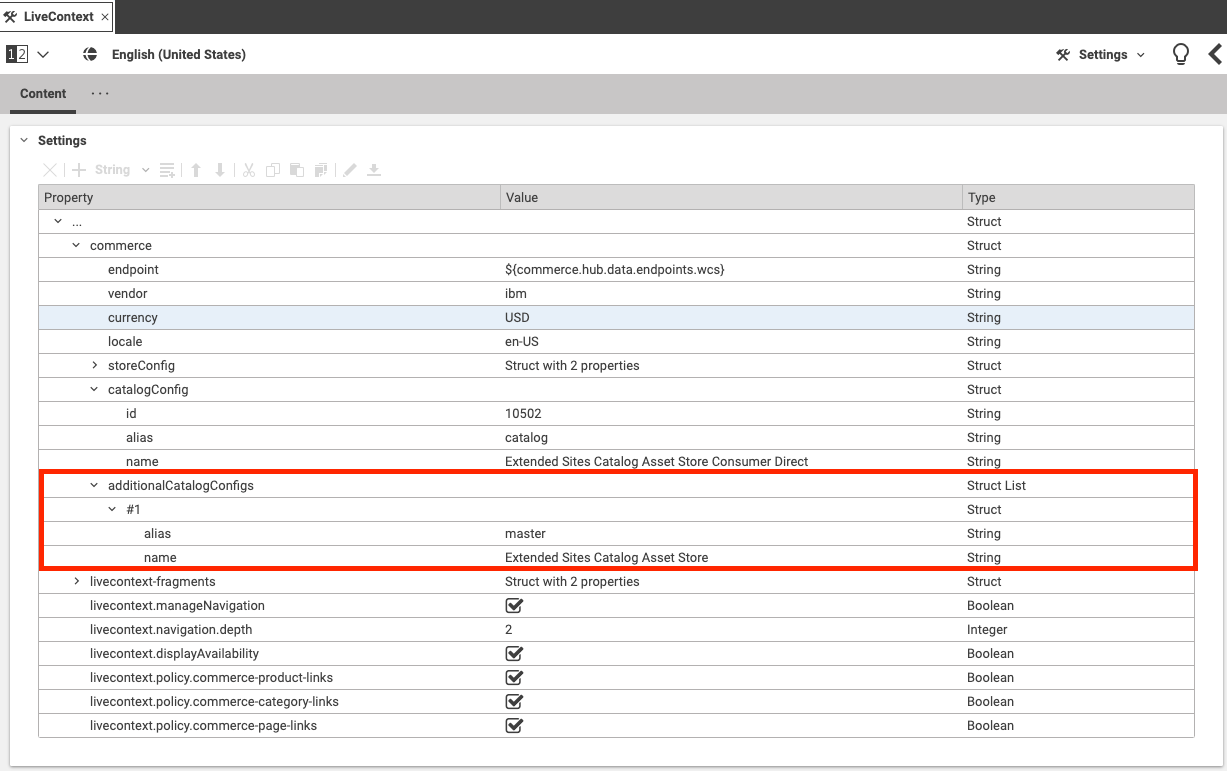Click the move up arrow icon
Screen dimensions: 1227x771
pos(196,170)
